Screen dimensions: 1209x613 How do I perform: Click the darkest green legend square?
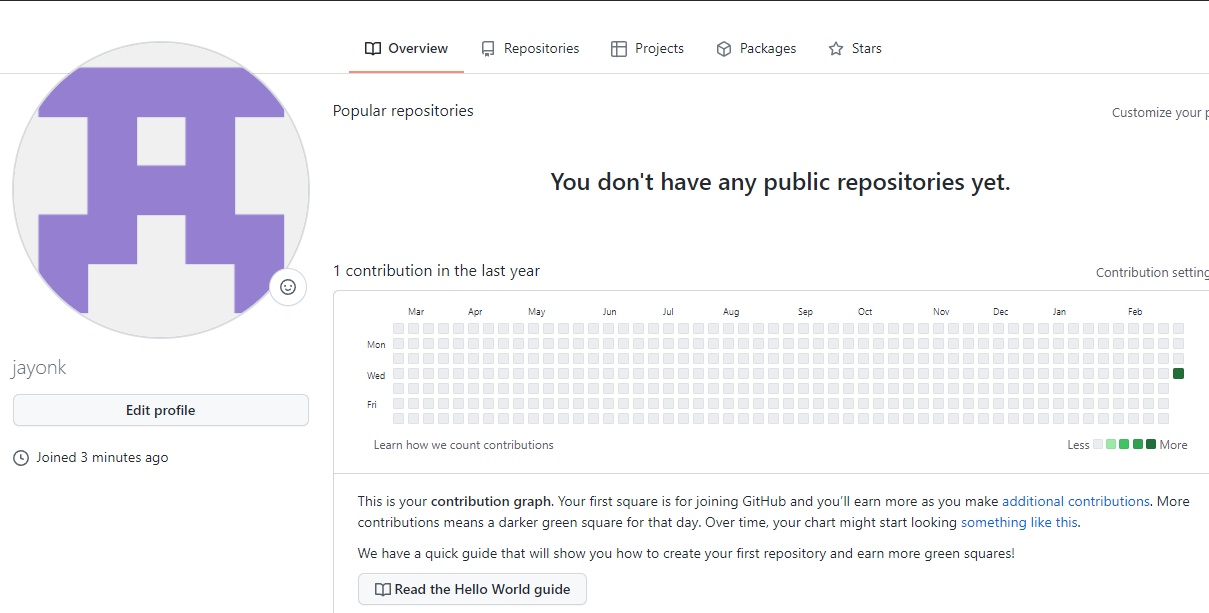(1151, 444)
